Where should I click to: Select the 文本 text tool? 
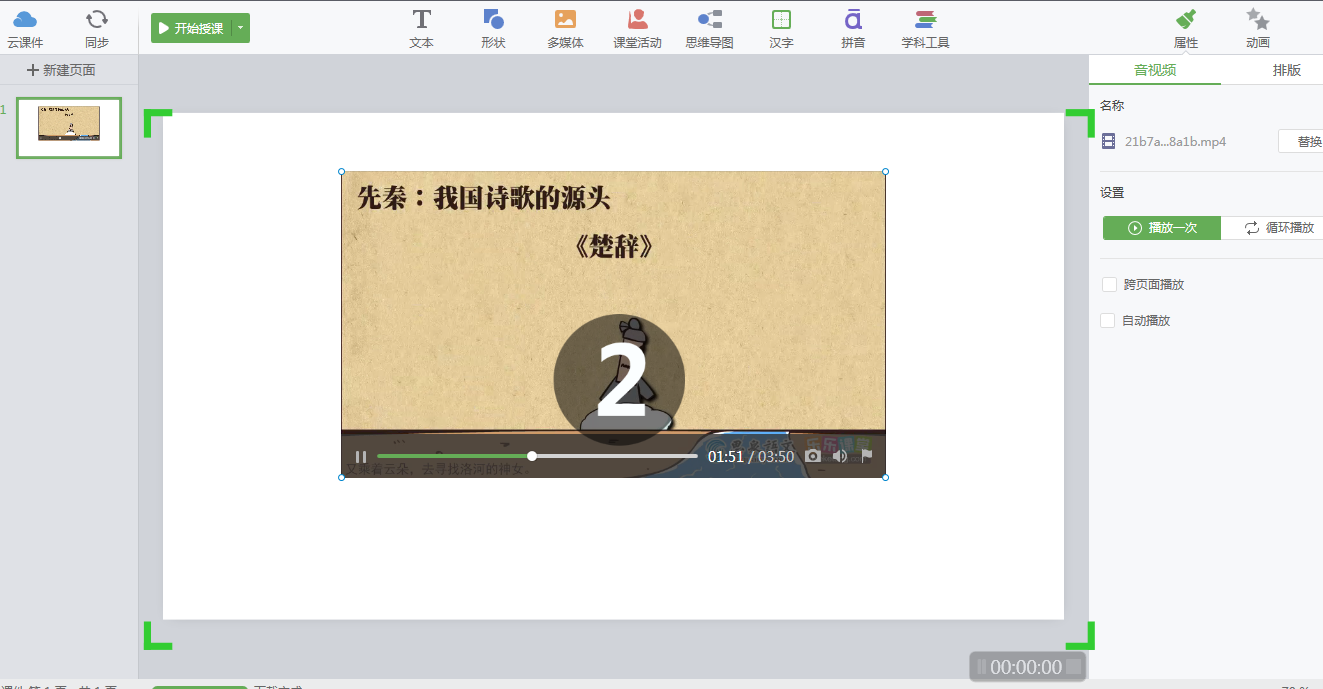[x=422, y=28]
